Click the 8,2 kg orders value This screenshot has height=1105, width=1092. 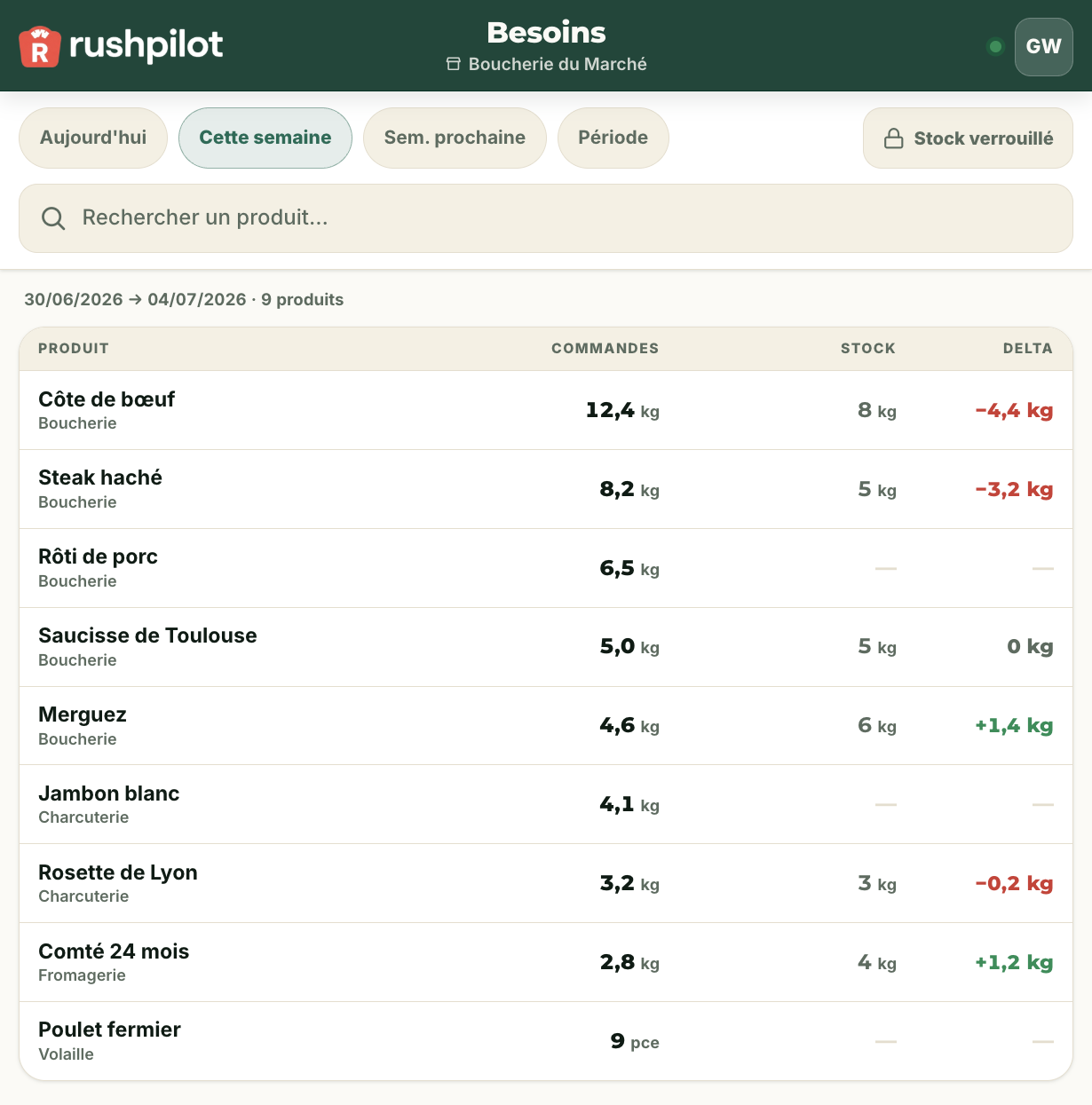click(x=629, y=490)
